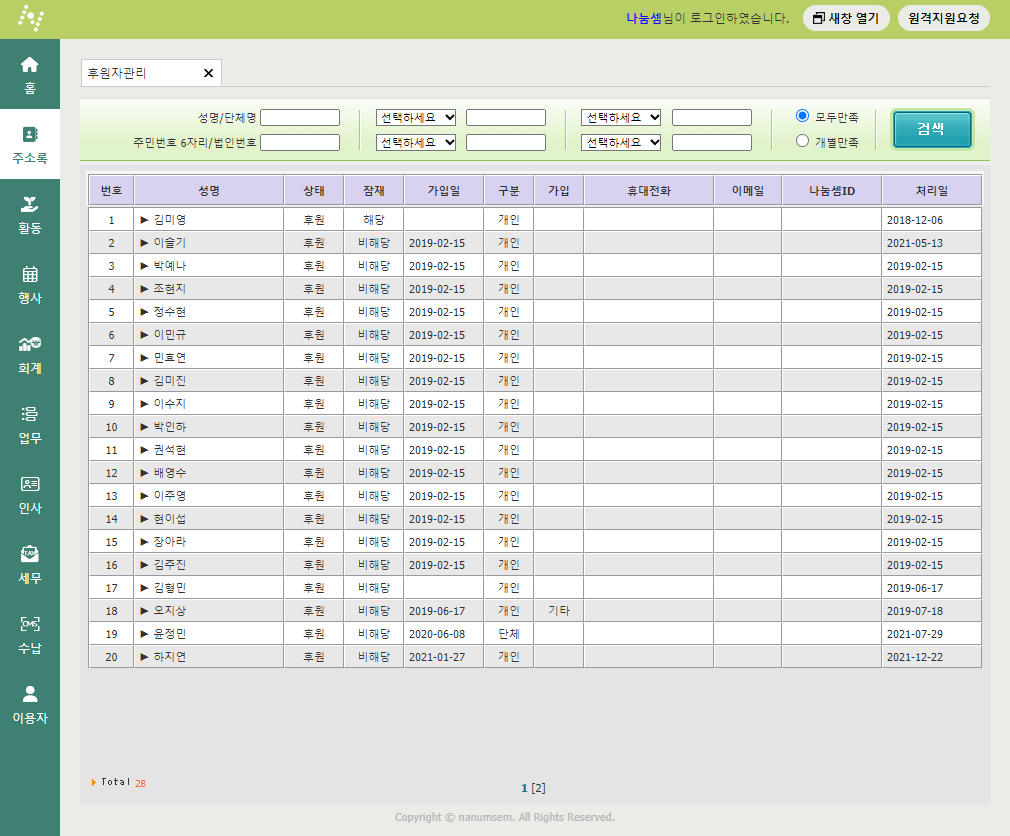The image size is (1010, 836).
Task: Open the top-right 선택하세요 dropdown
Action: [x=621, y=117]
